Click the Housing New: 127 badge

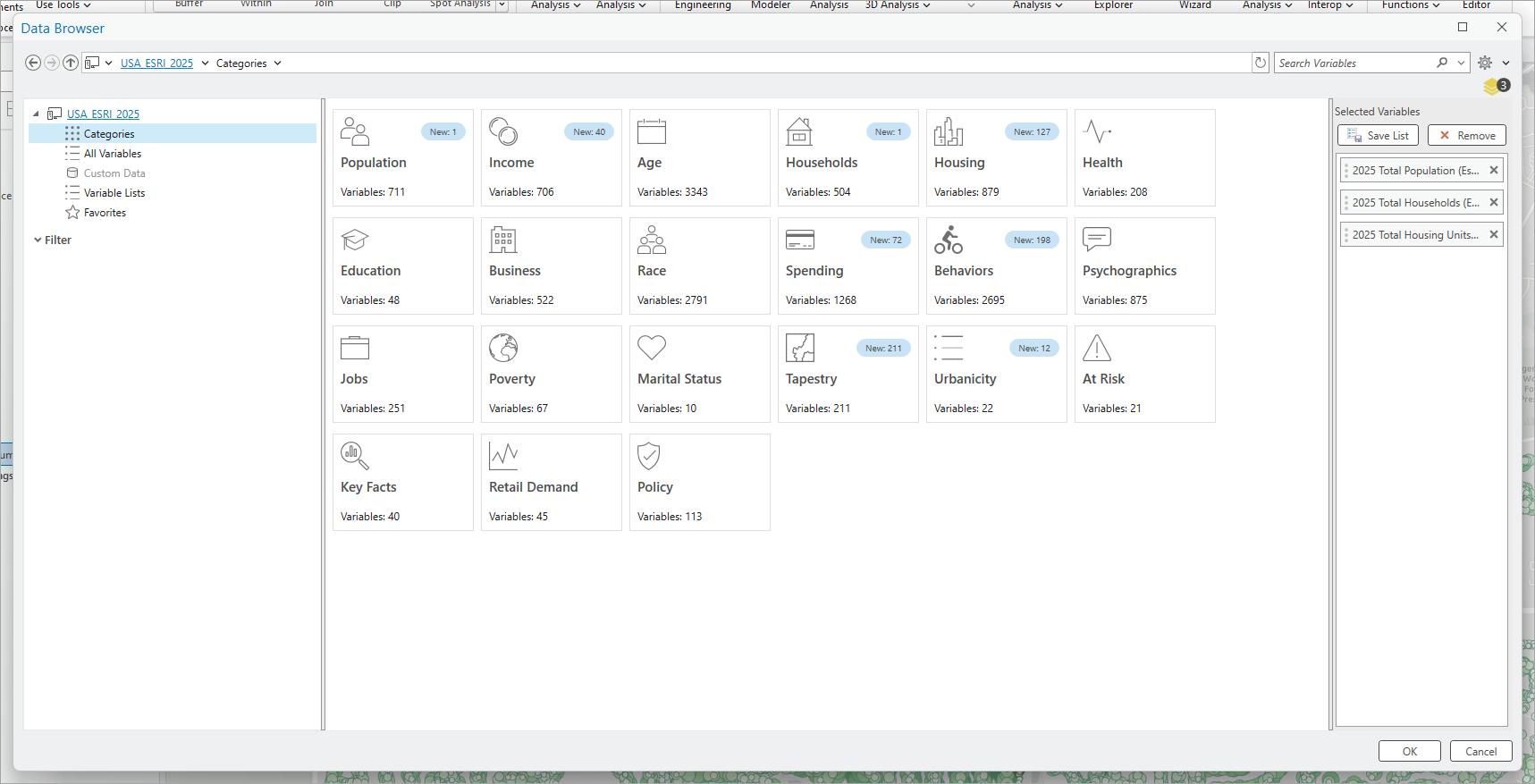1032,131
